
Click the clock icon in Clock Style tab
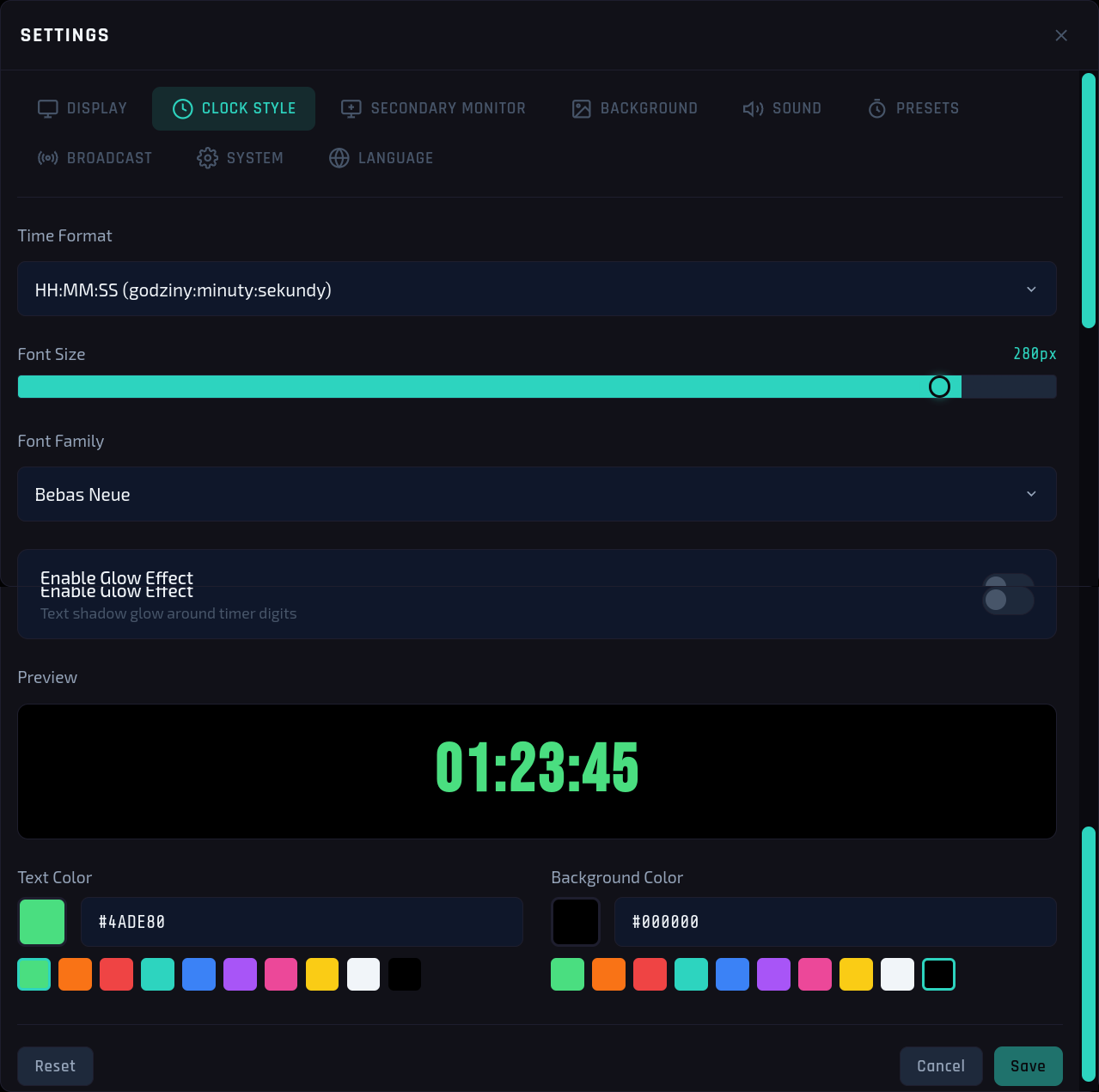pos(183,109)
